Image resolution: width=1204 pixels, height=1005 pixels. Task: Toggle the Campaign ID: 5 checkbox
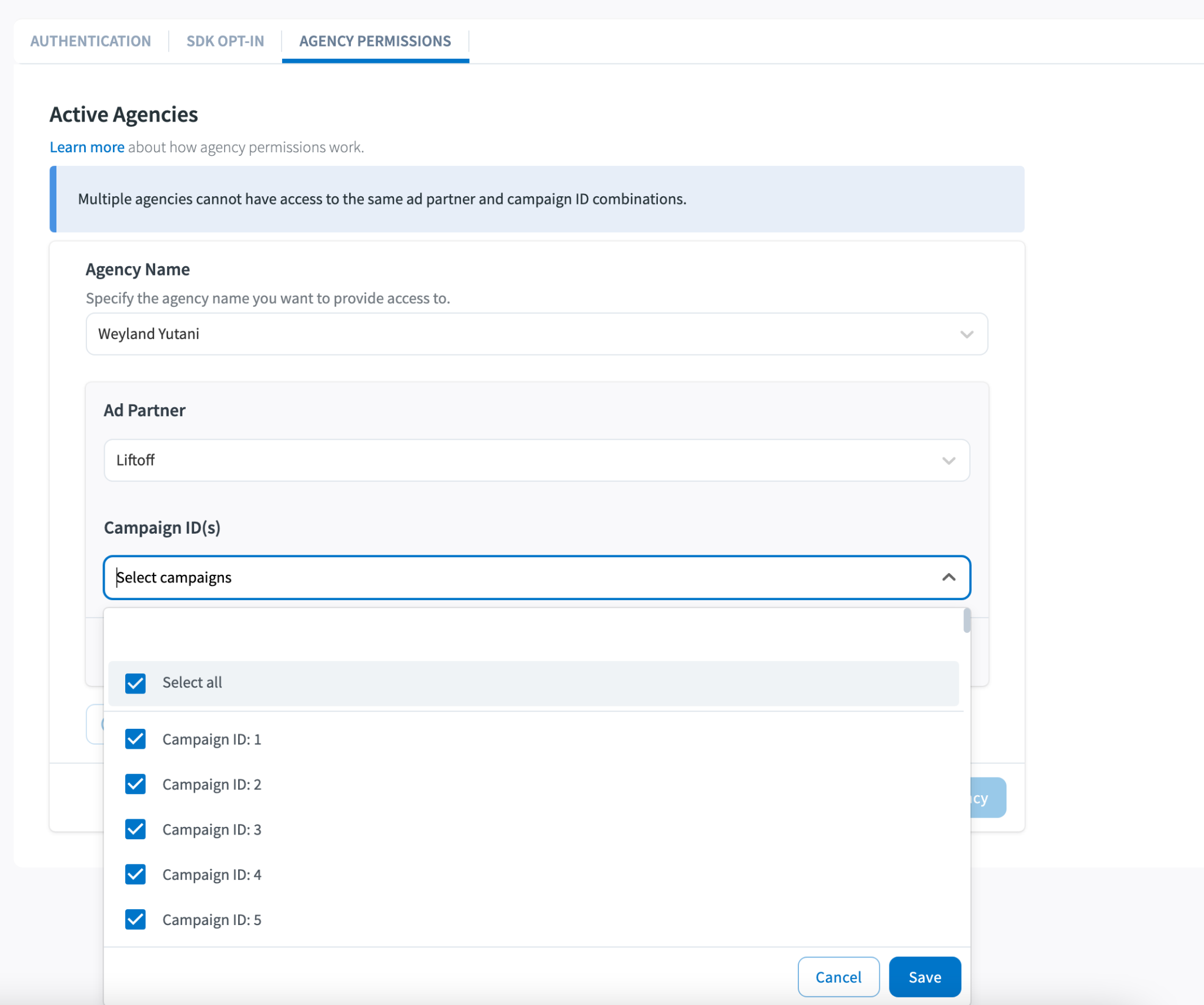point(135,919)
